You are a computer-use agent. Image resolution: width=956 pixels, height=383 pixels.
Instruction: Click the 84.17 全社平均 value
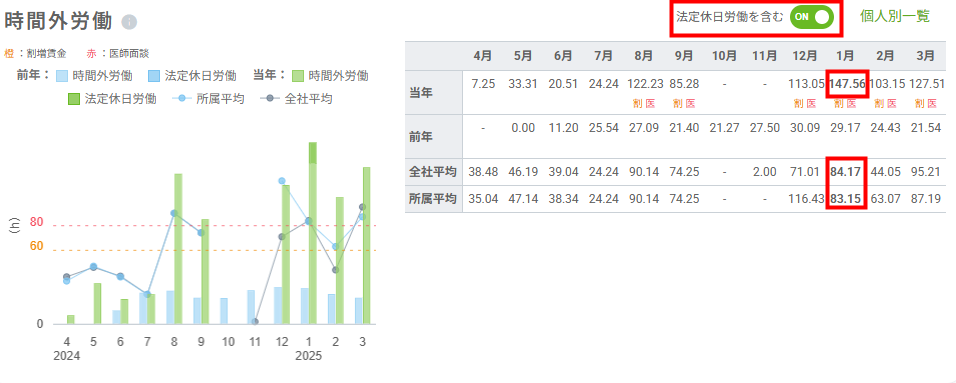846,172
